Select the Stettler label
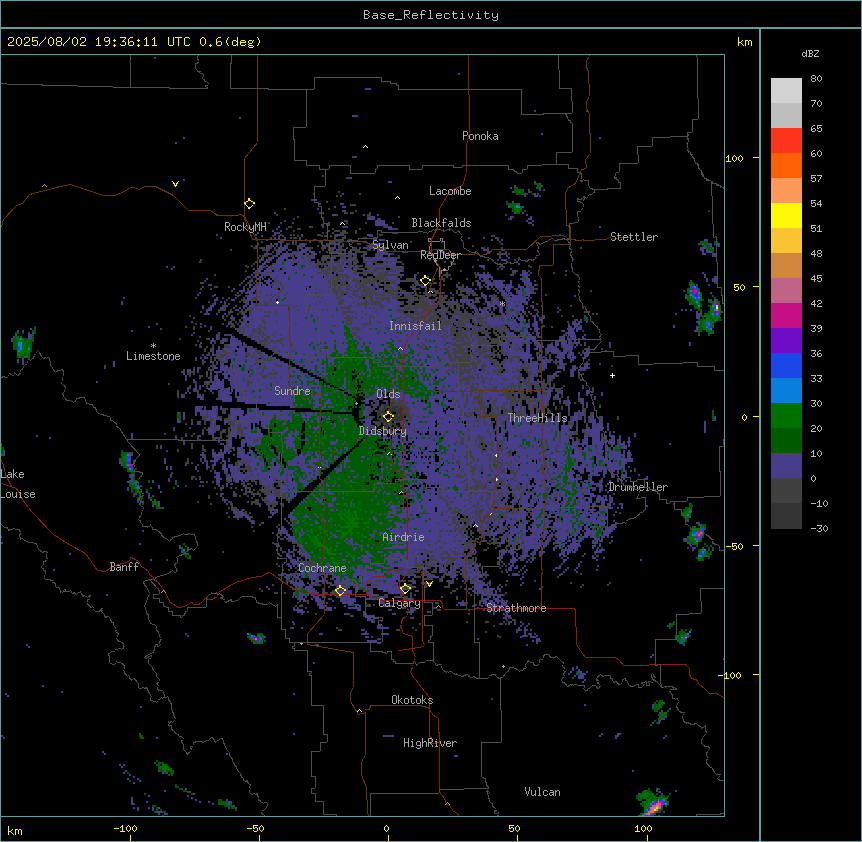Screen dimensions: 862x842 click(634, 237)
